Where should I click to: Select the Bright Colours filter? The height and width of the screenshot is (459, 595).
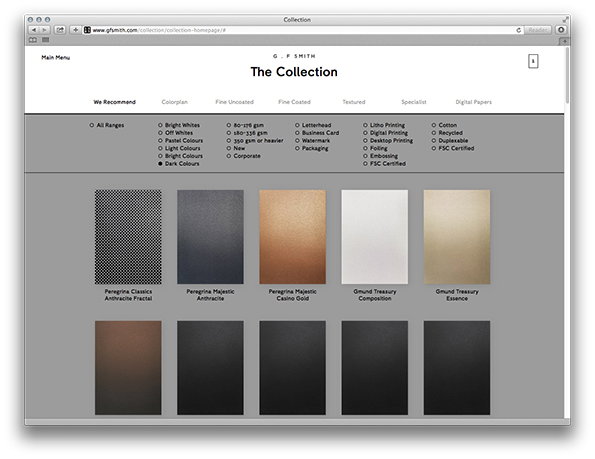180,156
